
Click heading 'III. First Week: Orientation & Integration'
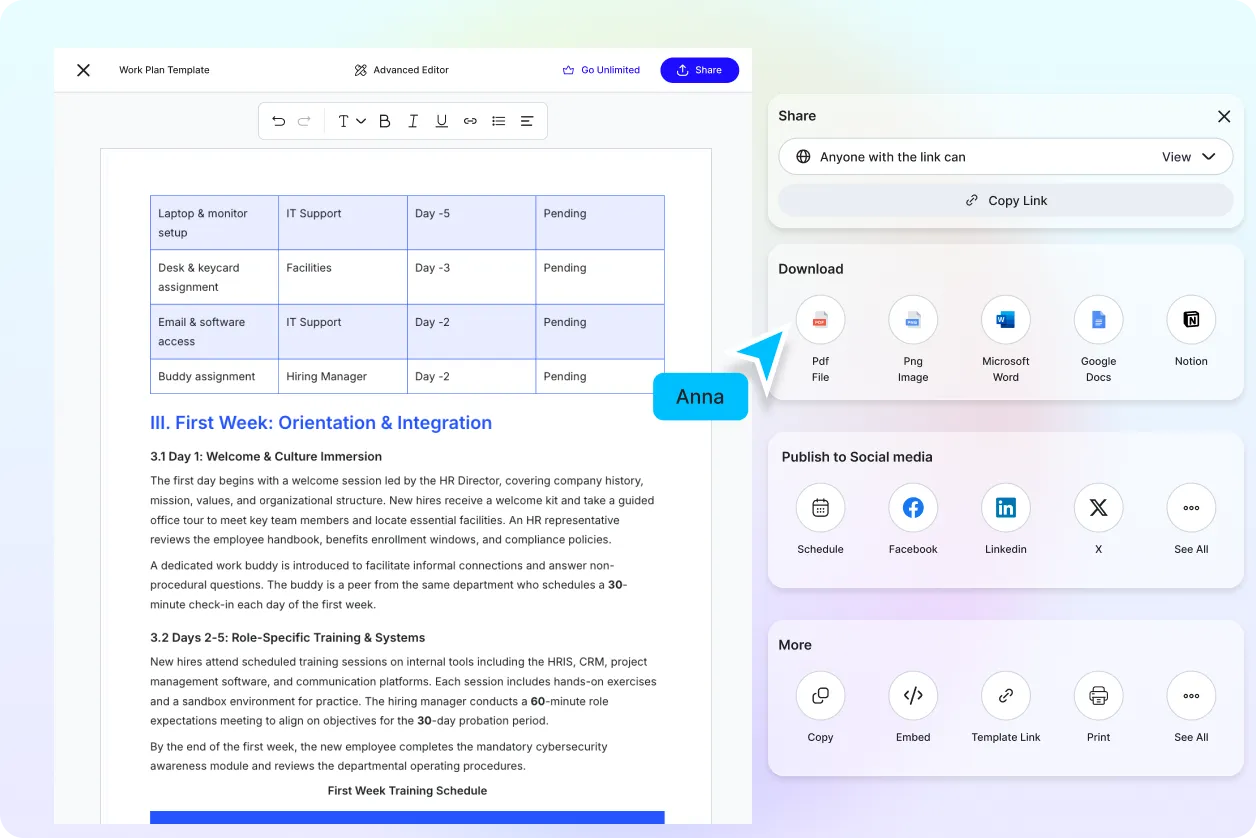pyautogui.click(x=321, y=423)
